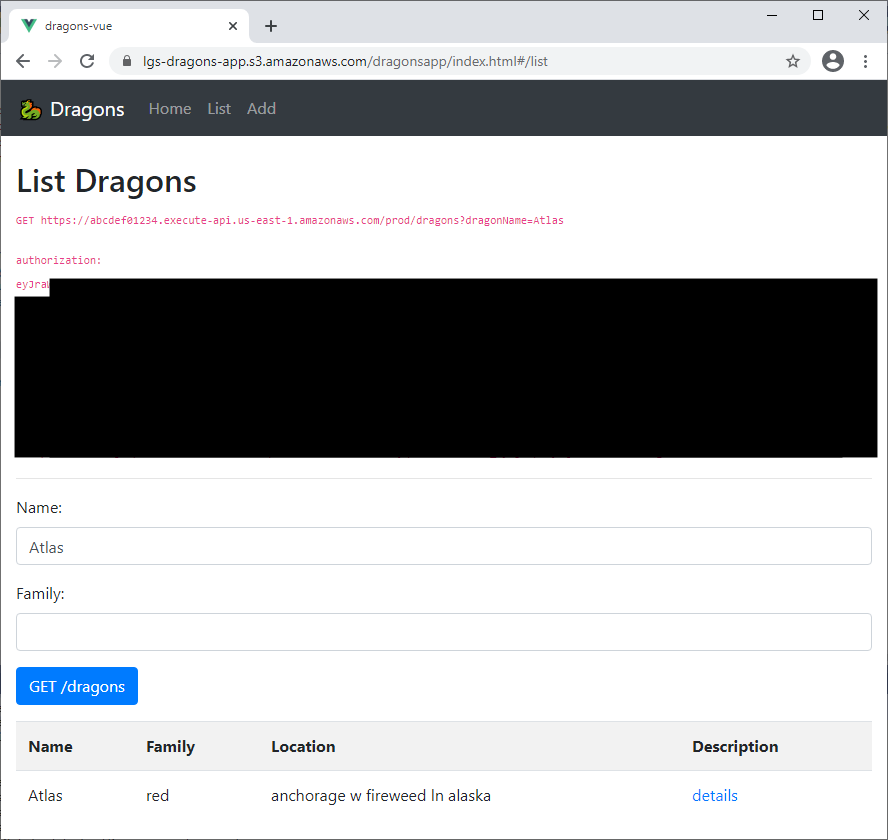Click inside the Family input field
Screen dimensions: 888x840
(443, 632)
